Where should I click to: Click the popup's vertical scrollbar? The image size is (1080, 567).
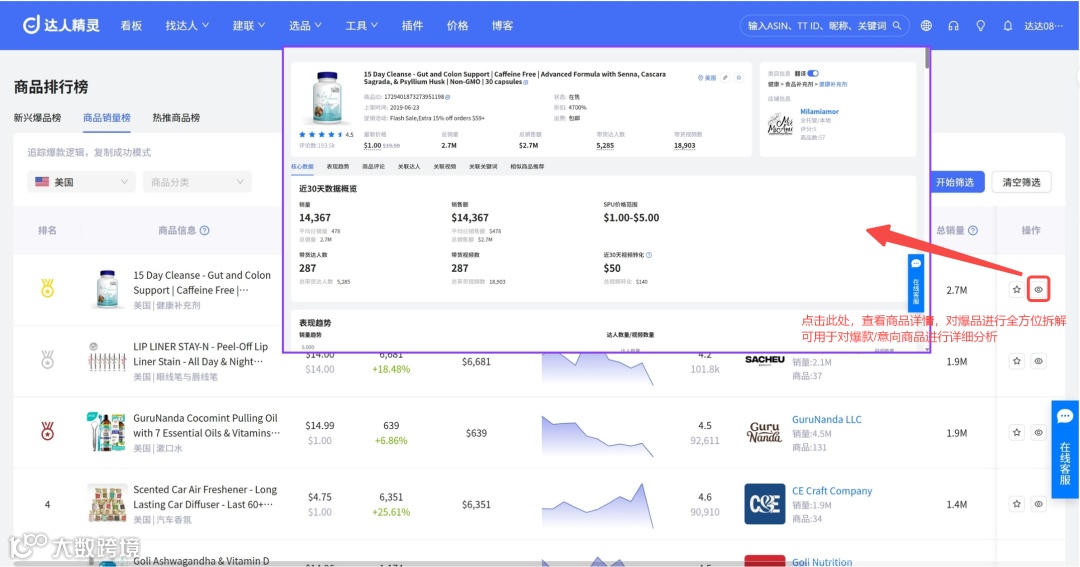click(927, 59)
